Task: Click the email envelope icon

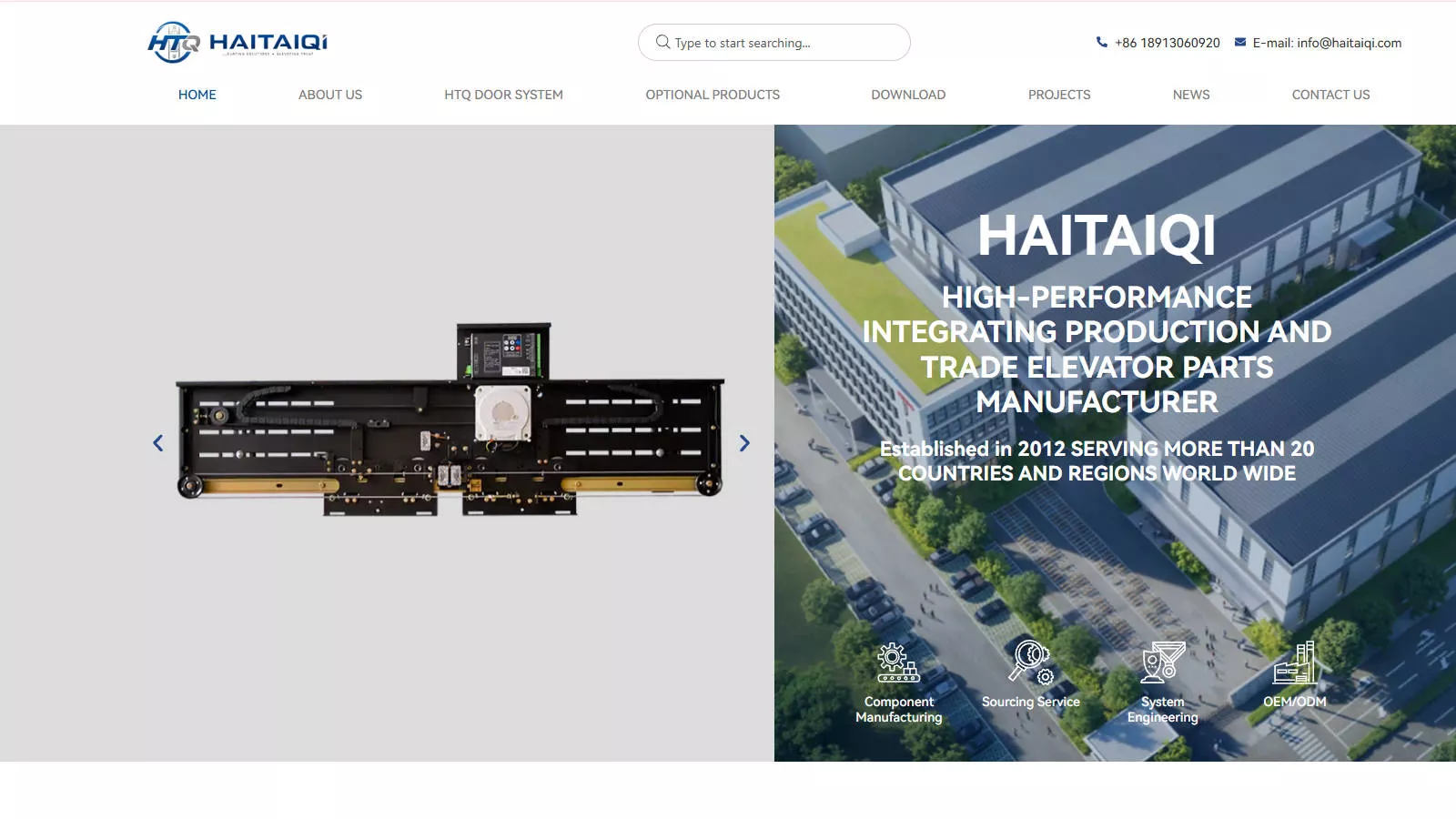Action: tap(1240, 42)
